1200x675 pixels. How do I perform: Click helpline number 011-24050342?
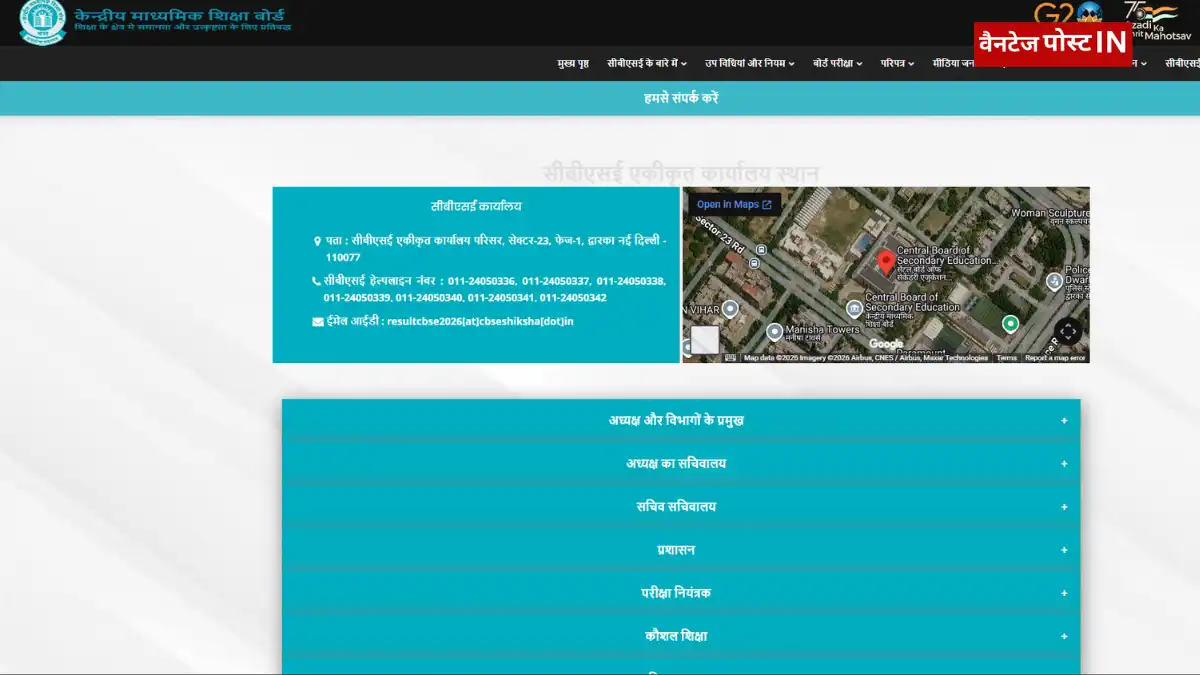[x=573, y=298]
